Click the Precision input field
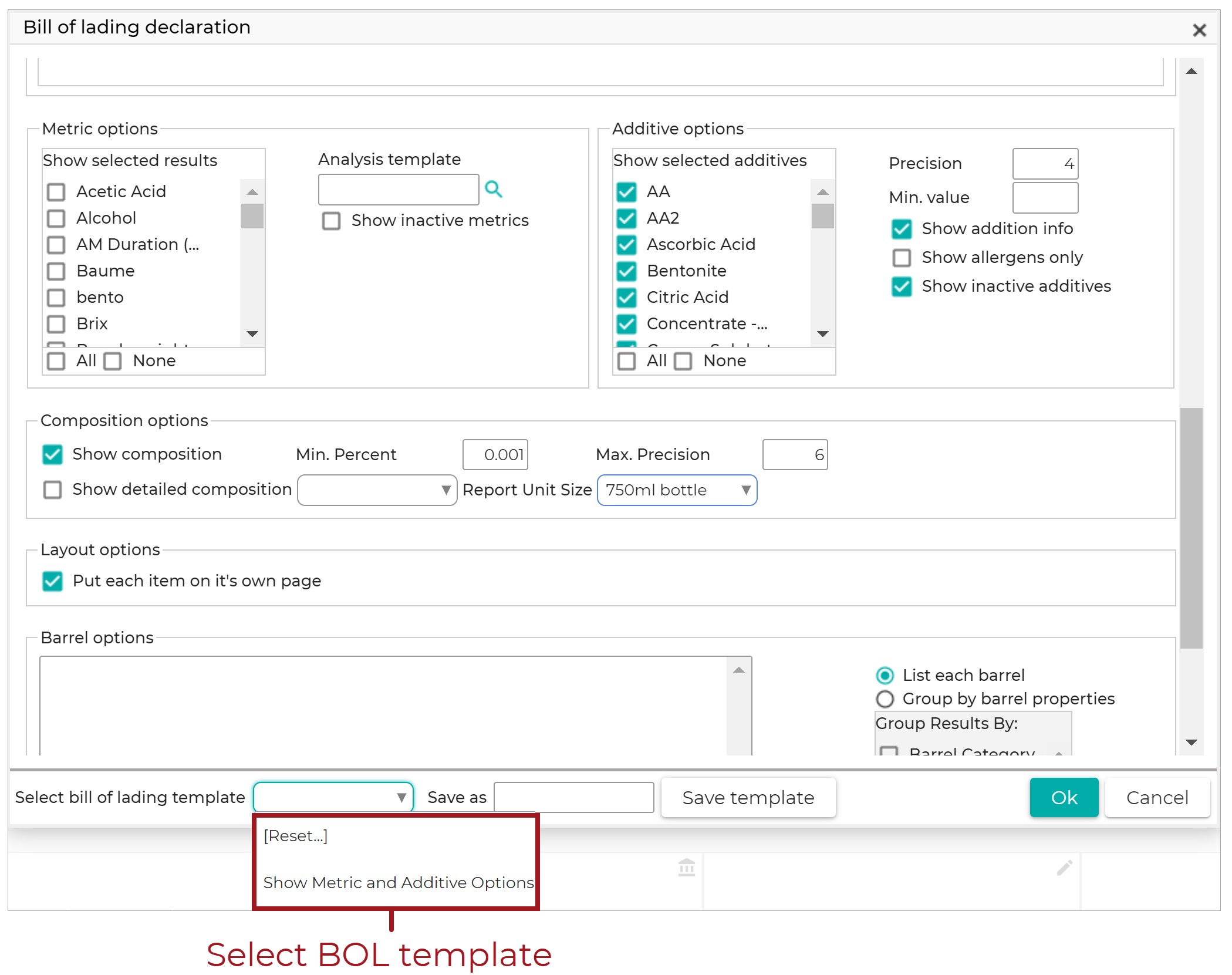Viewport: 1232px width, 975px height. coord(1045,164)
